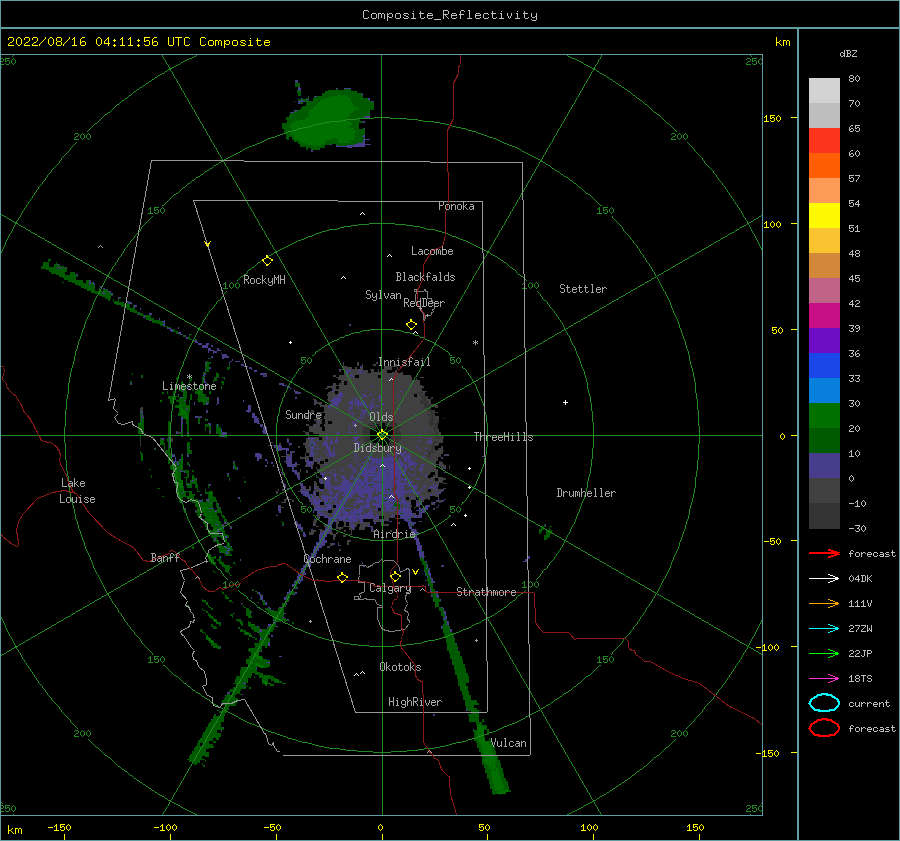Click the green 22JP arrow icon
Viewport: 900px width, 841px height.
(824, 653)
